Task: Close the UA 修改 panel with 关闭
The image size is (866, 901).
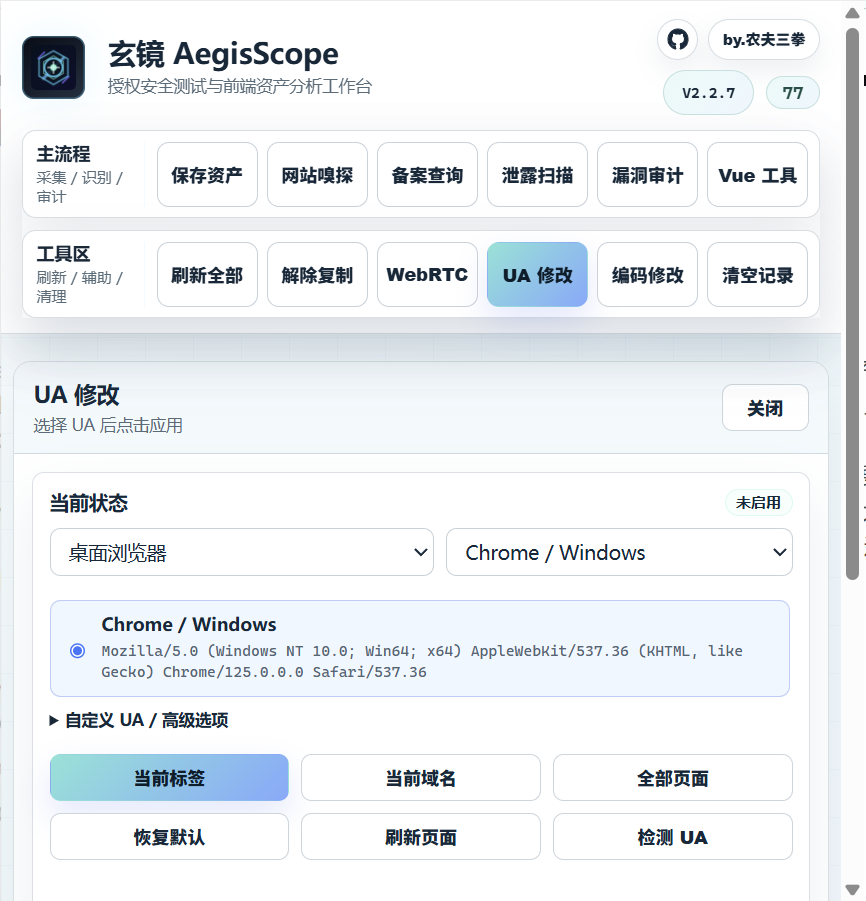Action: (765, 408)
